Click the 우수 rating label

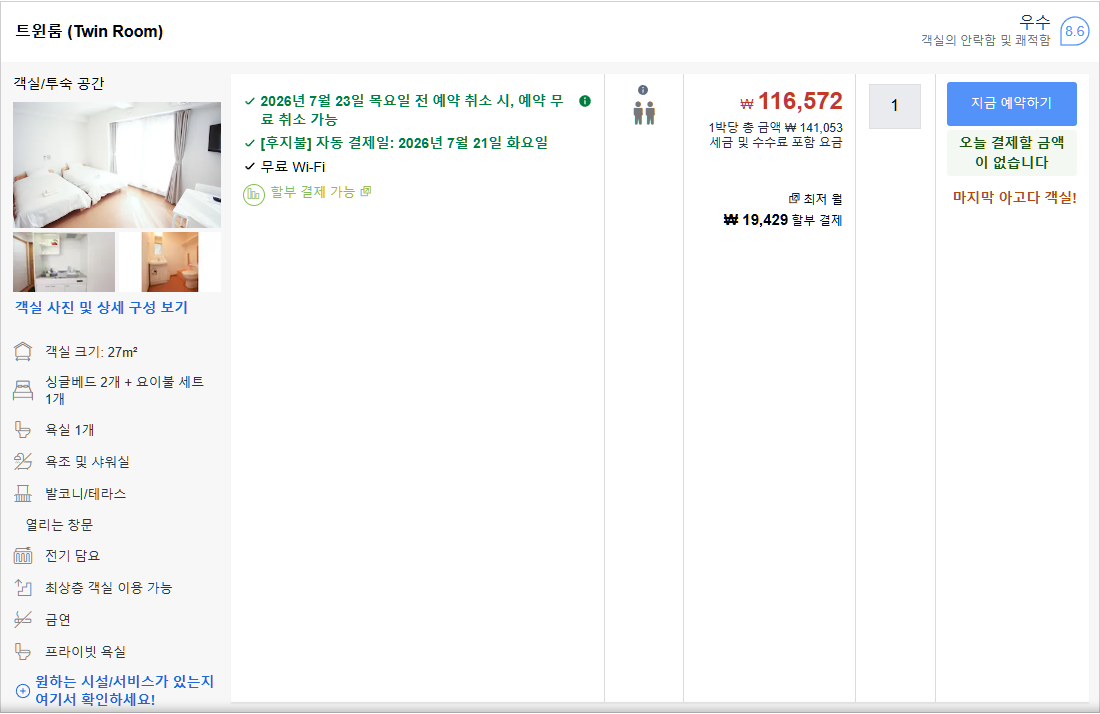click(1035, 22)
